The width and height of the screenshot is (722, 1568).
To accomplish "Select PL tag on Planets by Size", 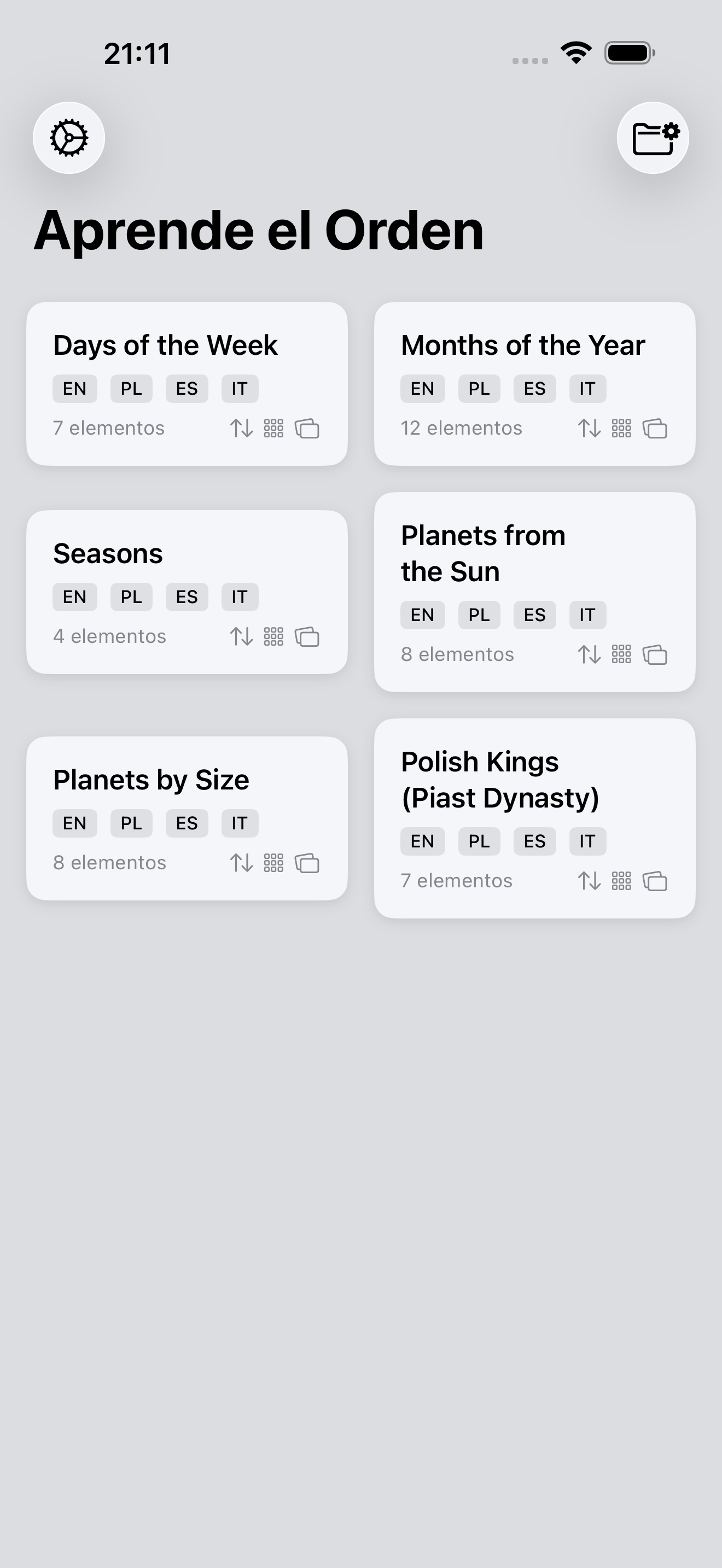I will click(x=131, y=823).
